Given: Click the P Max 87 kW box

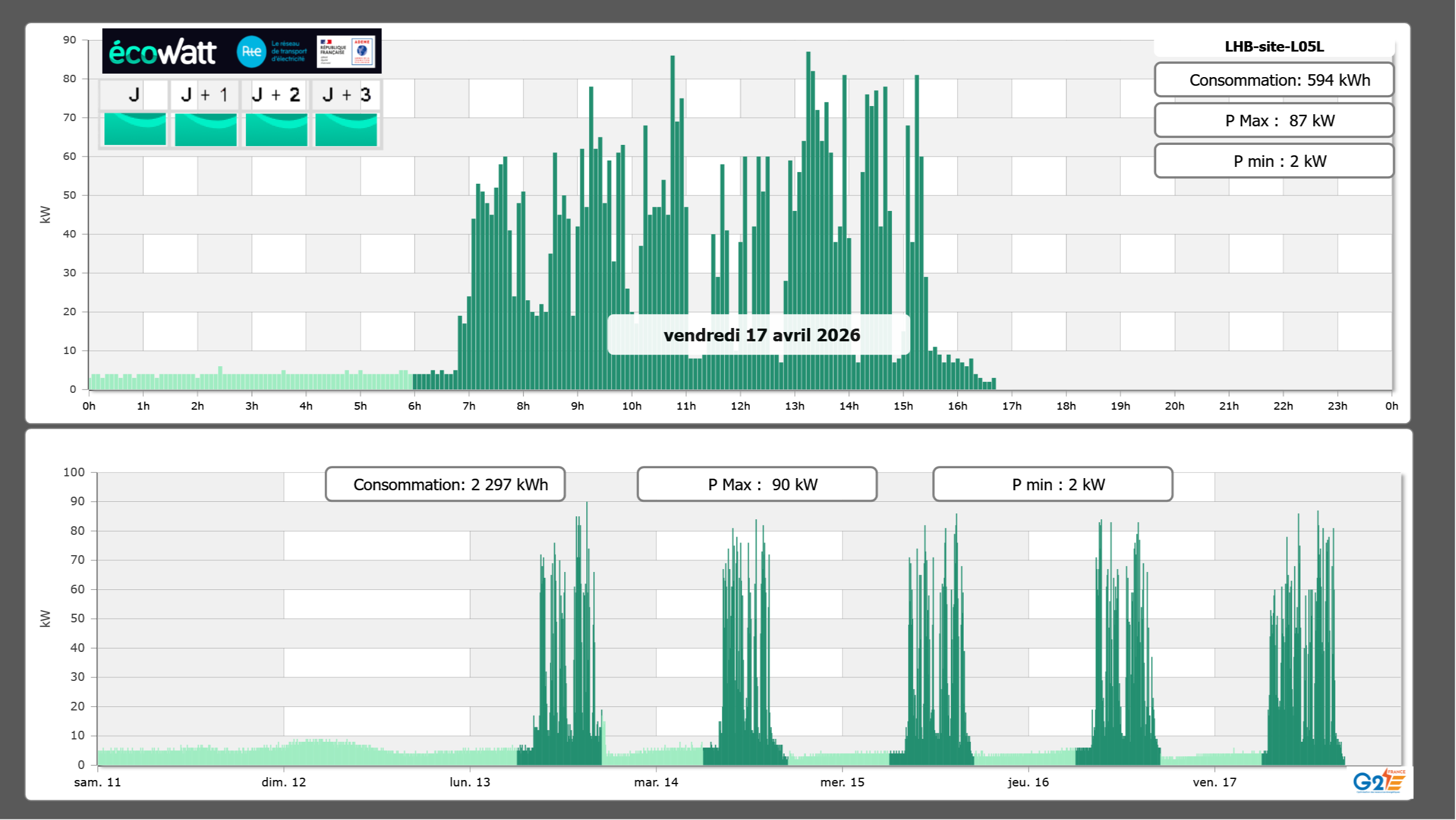Looking at the screenshot, I should (x=1274, y=121).
